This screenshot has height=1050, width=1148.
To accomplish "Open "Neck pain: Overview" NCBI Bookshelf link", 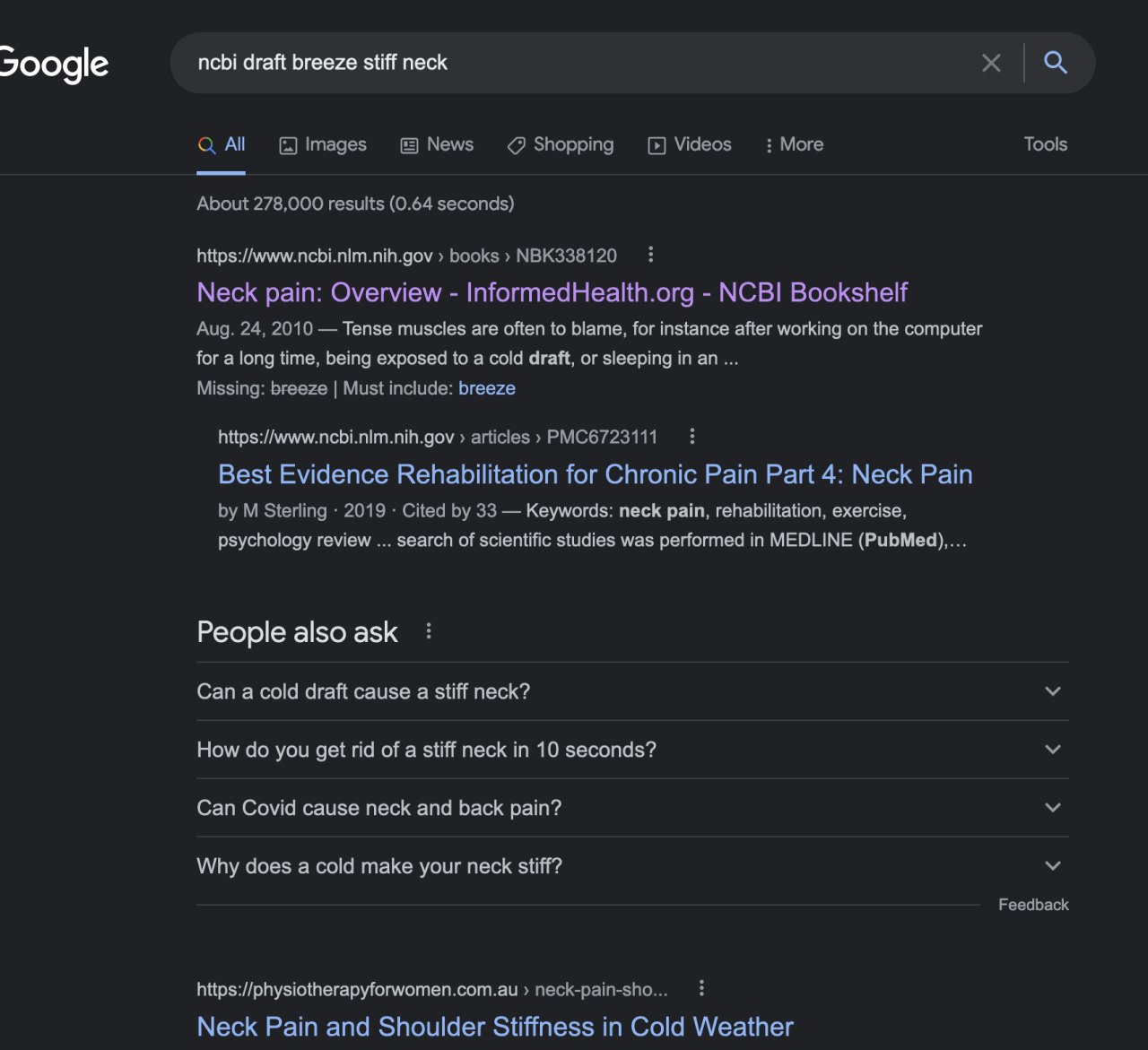I will 552,292.
